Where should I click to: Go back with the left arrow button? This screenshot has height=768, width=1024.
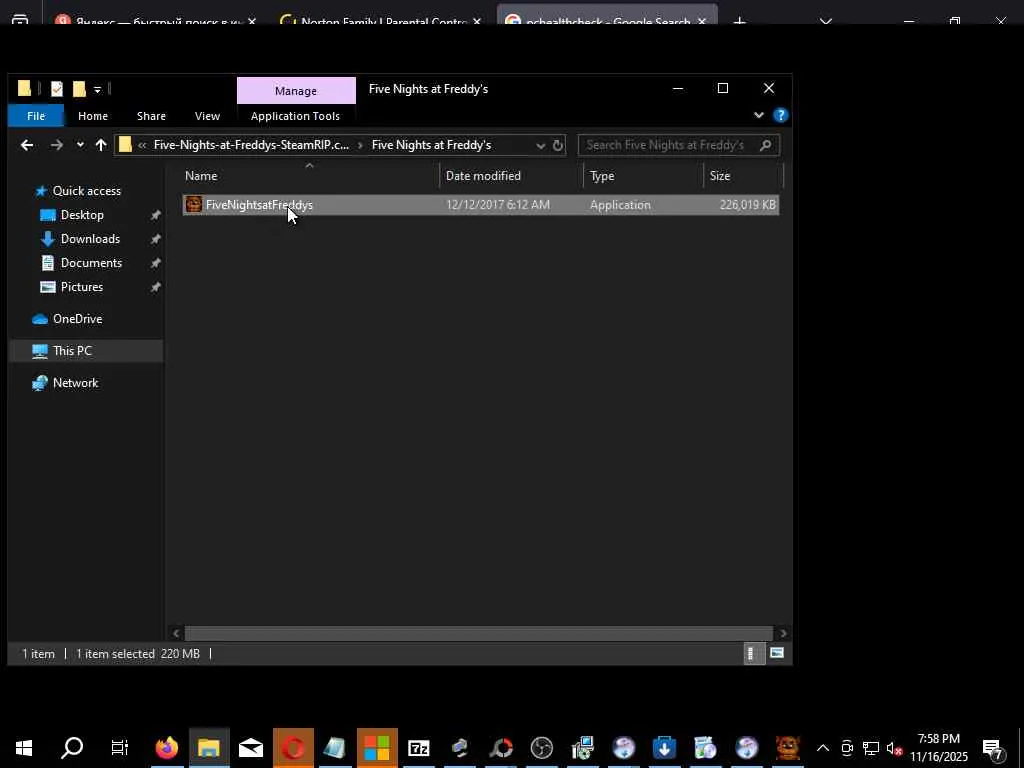[27, 145]
